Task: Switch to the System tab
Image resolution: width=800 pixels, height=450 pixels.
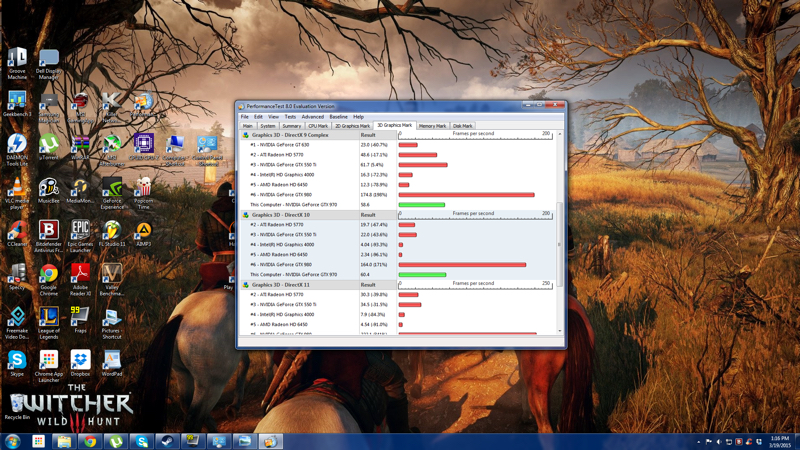Action: 267,126
